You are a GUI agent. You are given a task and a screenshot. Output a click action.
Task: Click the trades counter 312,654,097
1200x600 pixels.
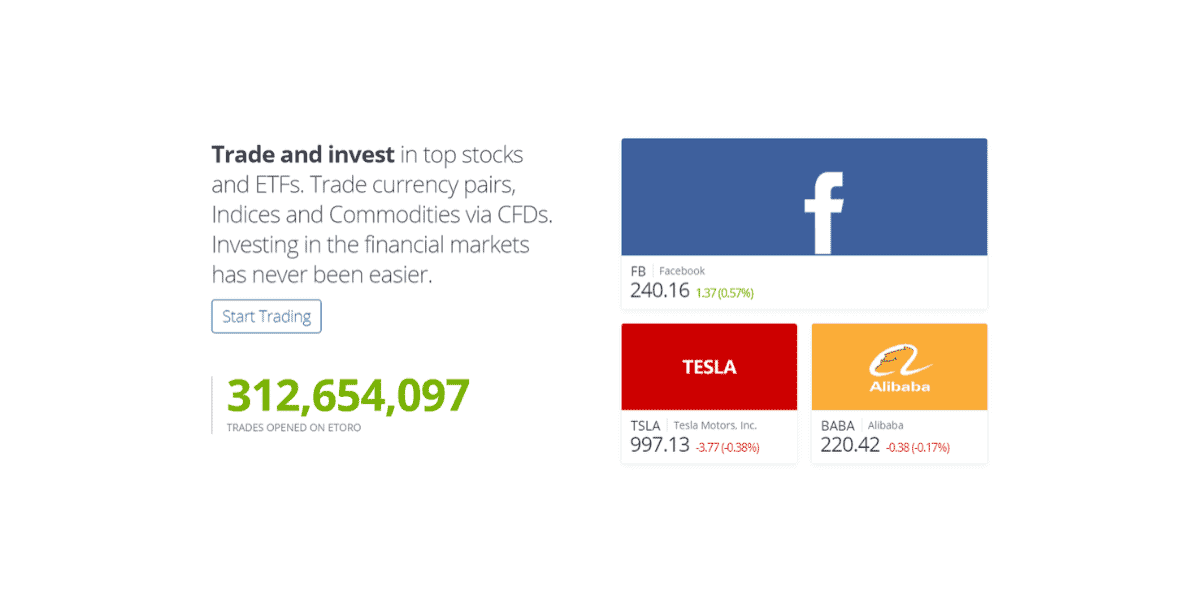point(348,395)
